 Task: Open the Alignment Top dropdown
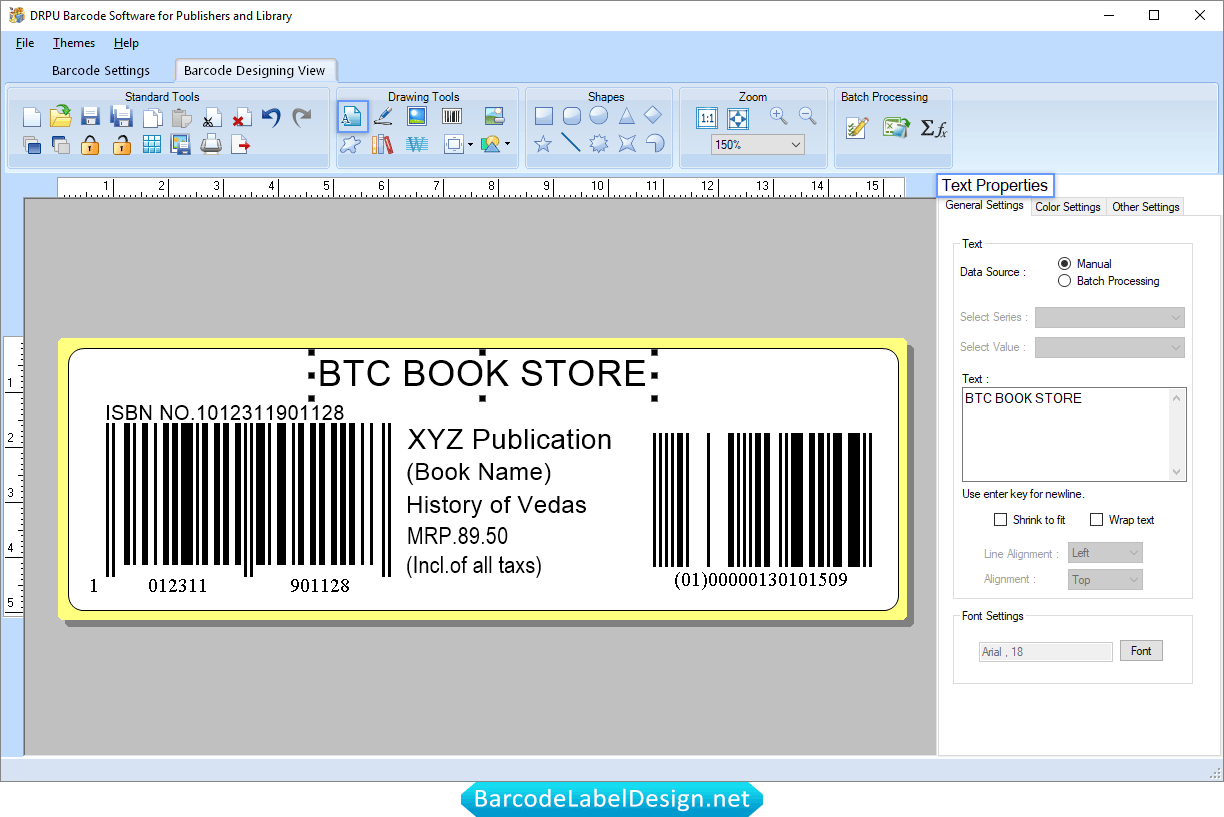click(x=1105, y=579)
